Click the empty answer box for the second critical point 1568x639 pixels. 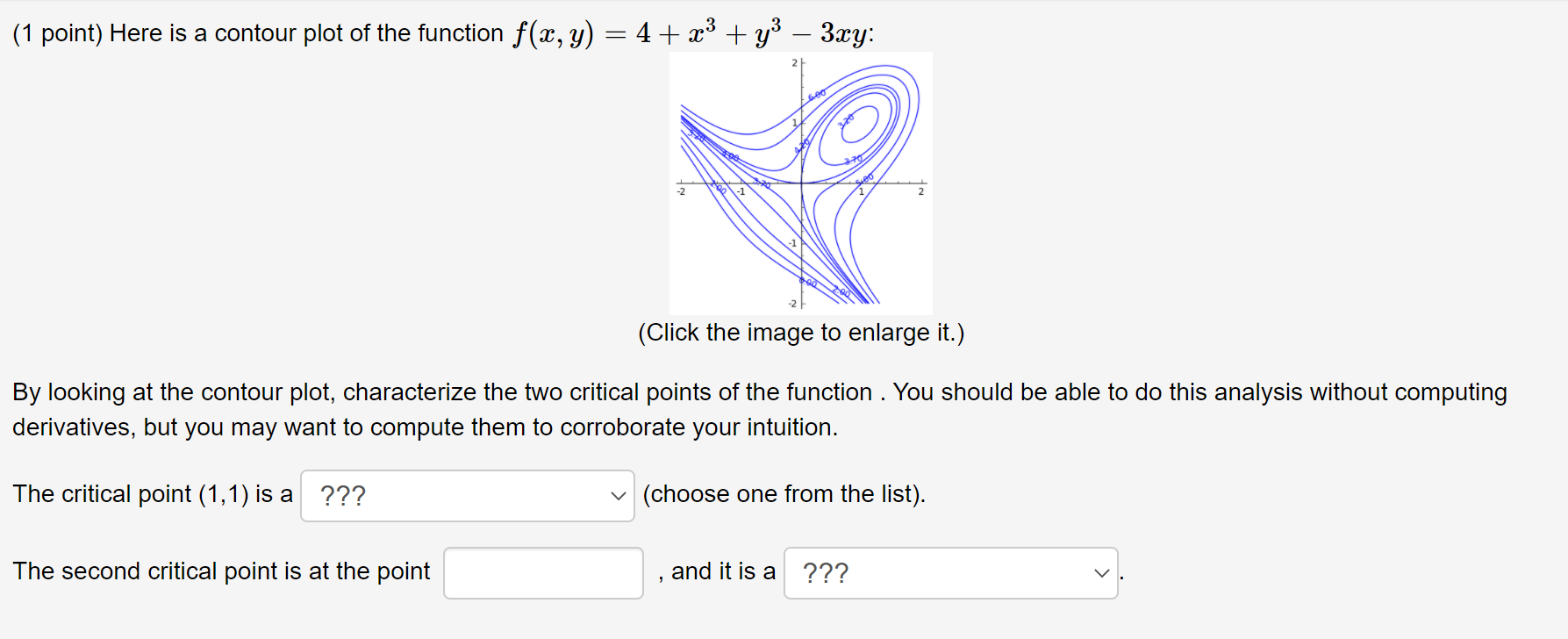pyautogui.click(x=543, y=572)
